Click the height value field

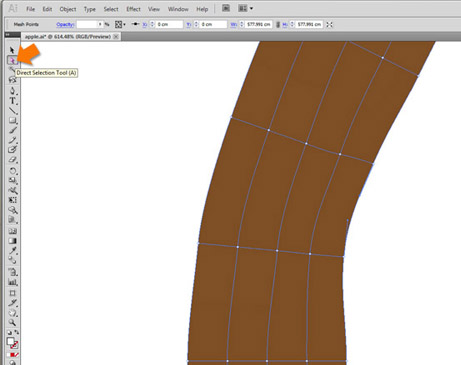(309, 24)
